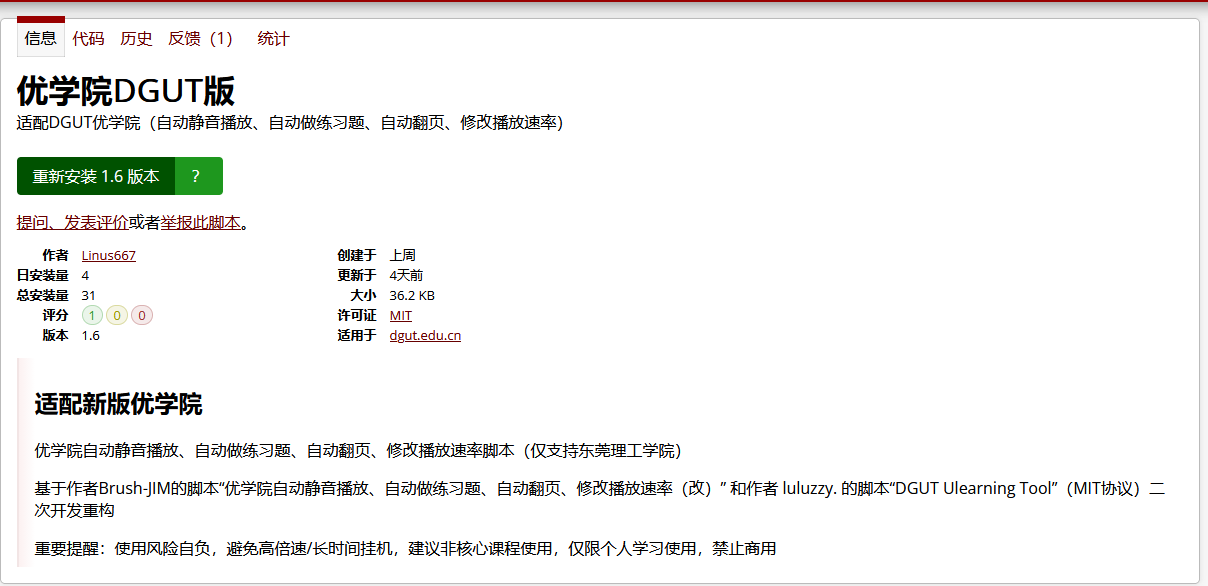Open the MIT license link

click(x=400, y=316)
